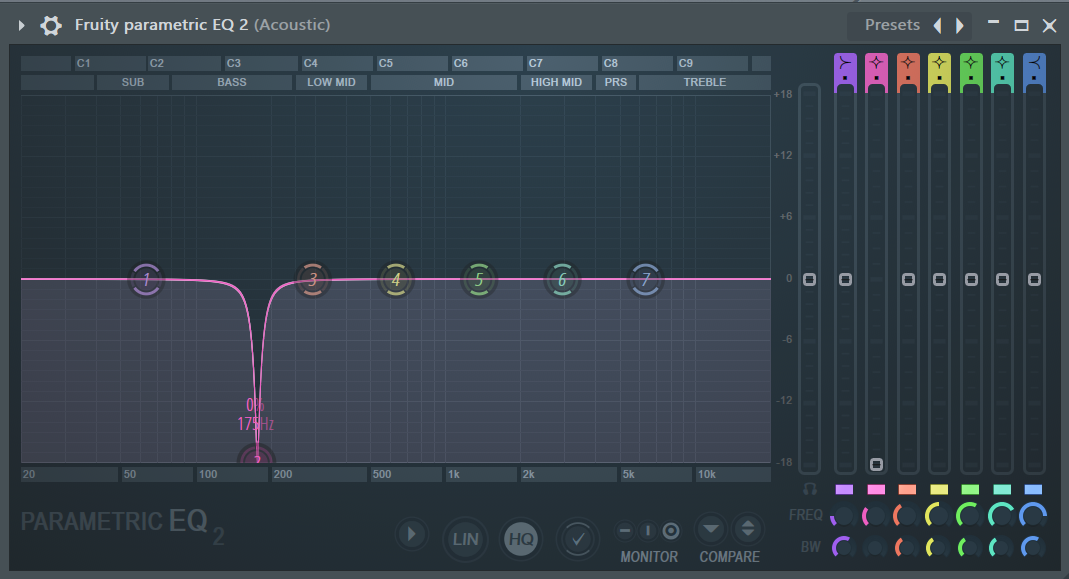1069x579 pixels.
Task: Click the headphones solo icon
Action: 810,489
